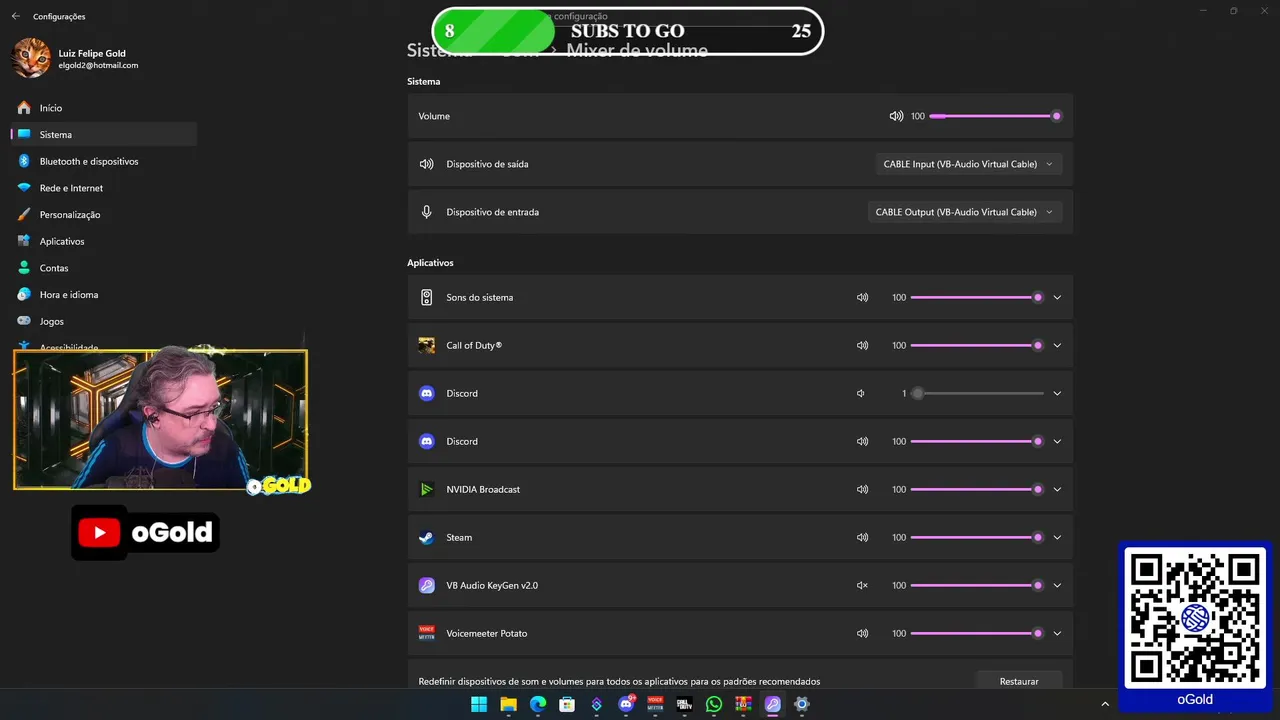
Task: Adjust first Discord slider at volume 1
Action: tap(977, 393)
